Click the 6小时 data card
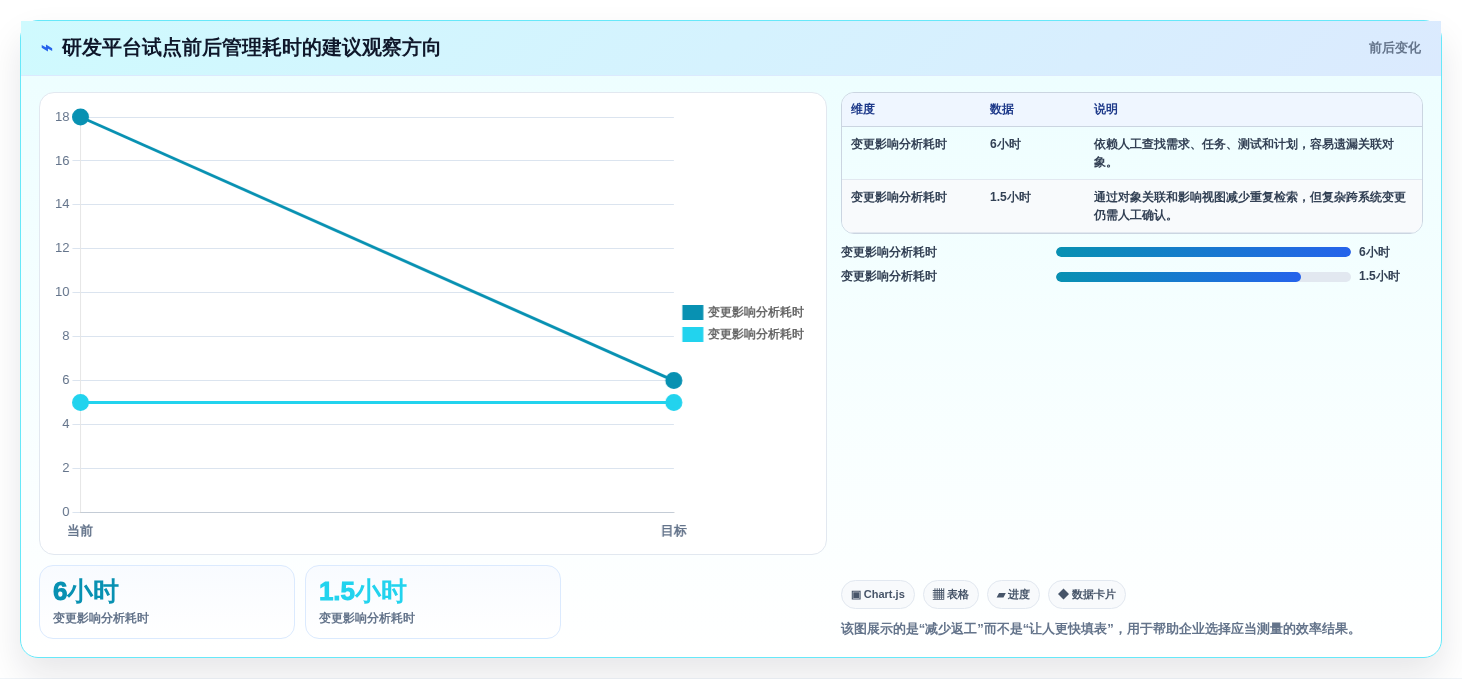1462x679 pixels. pos(167,602)
